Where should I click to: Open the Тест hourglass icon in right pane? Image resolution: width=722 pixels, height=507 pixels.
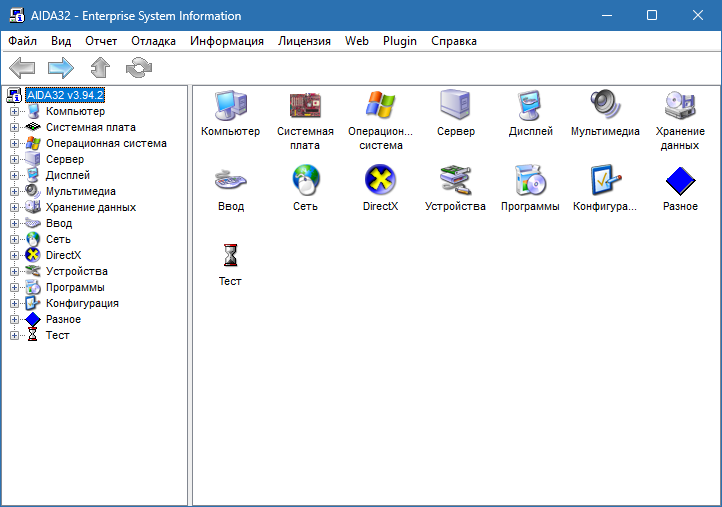tap(230, 255)
